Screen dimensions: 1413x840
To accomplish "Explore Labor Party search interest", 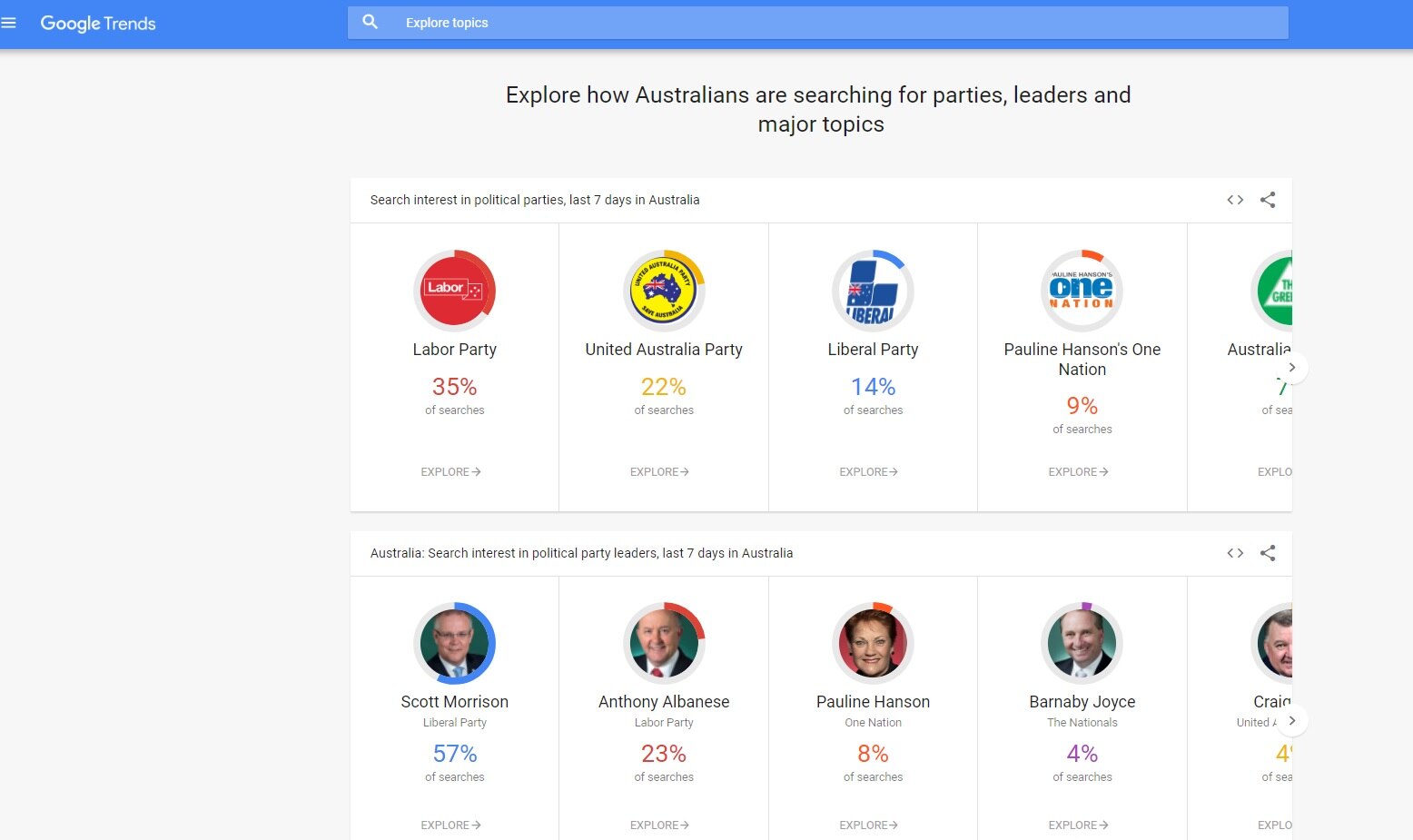I will (x=450, y=472).
